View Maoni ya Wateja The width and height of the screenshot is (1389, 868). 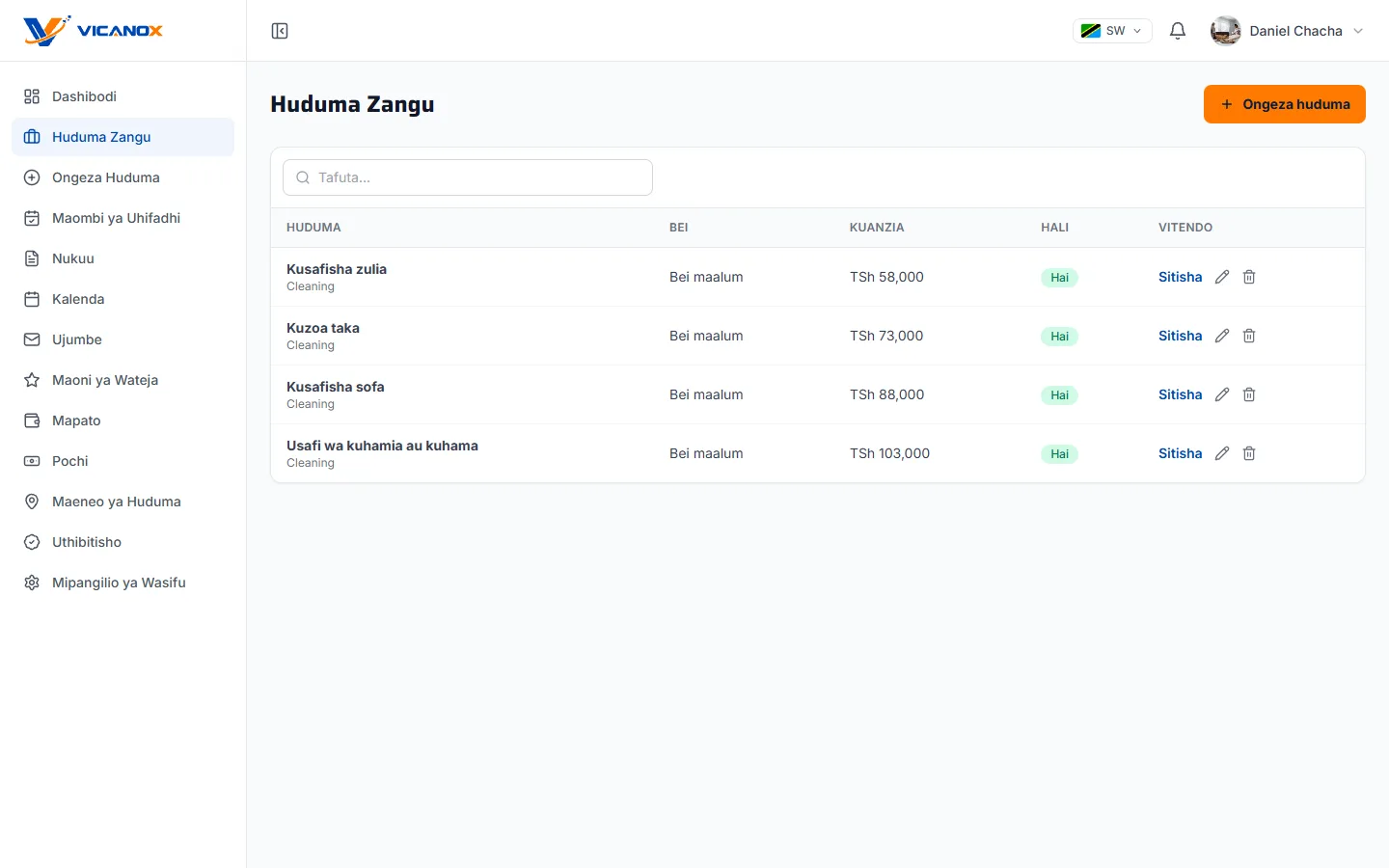coord(123,380)
